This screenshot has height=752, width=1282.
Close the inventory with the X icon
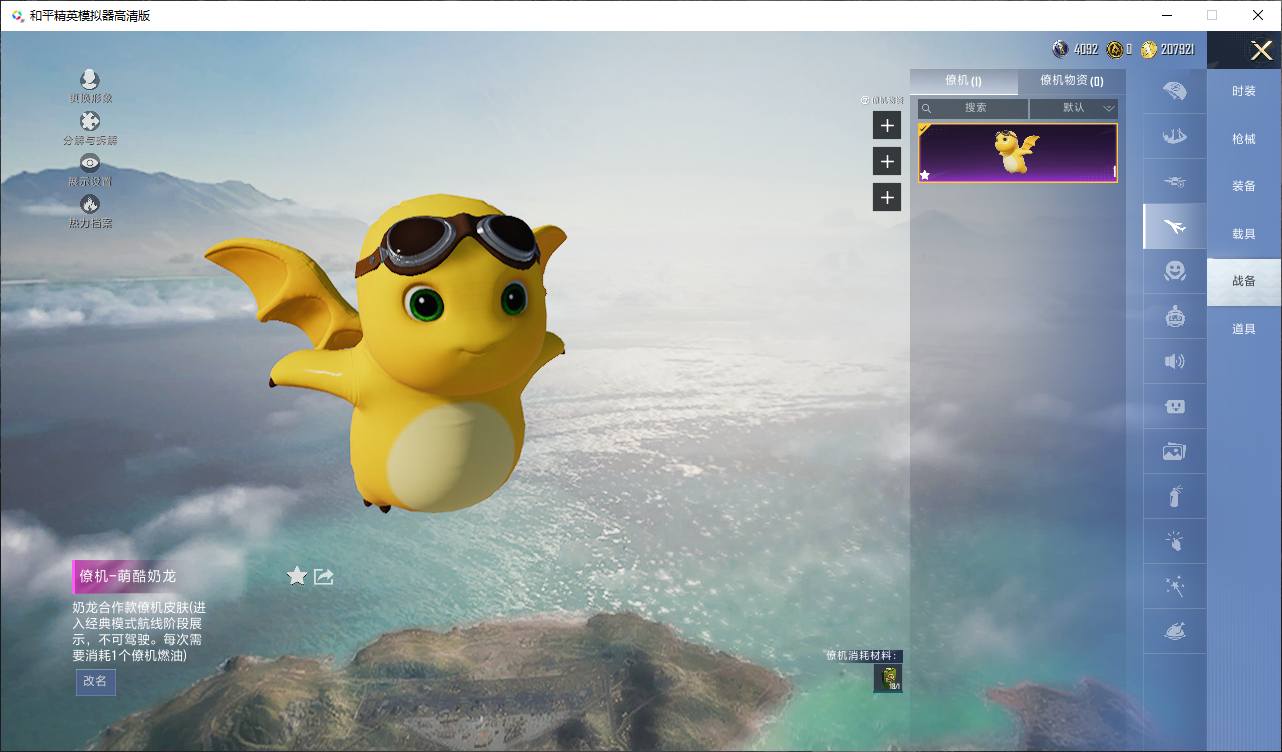[1261, 50]
